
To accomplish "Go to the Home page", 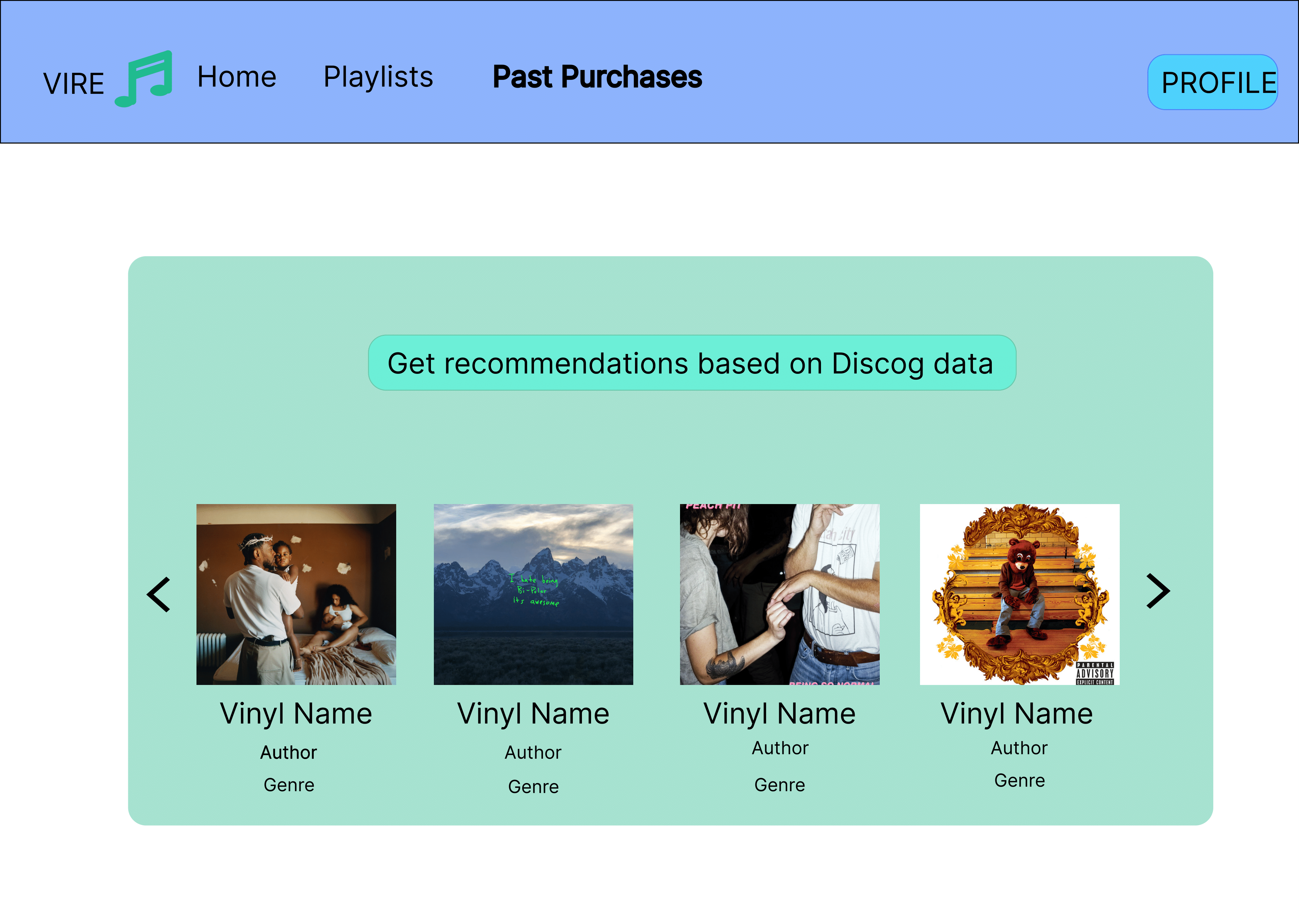I will [237, 77].
